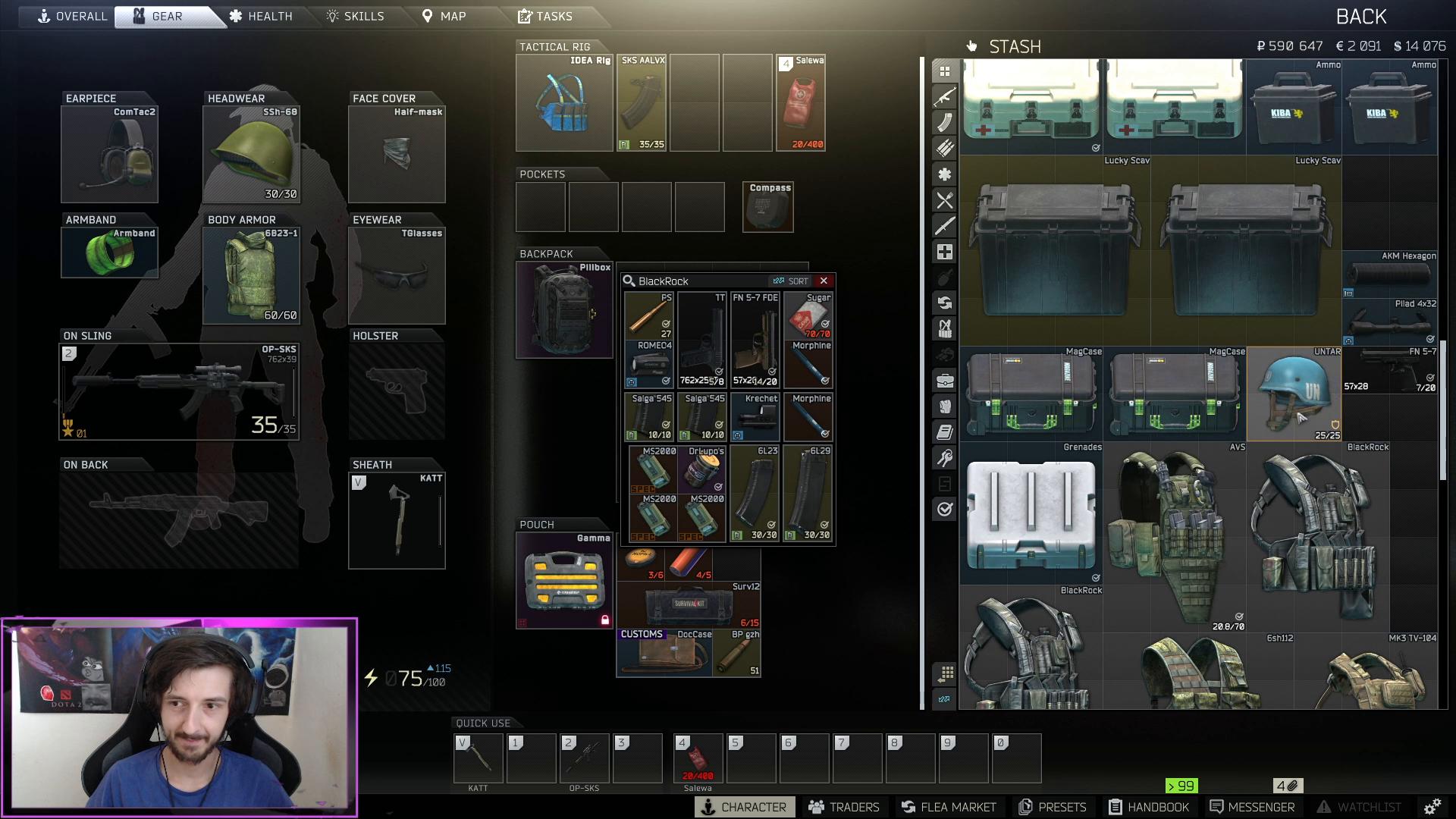Filter stash by quest checkmark icon
Viewport: 1456px width, 819px height.
(x=944, y=510)
